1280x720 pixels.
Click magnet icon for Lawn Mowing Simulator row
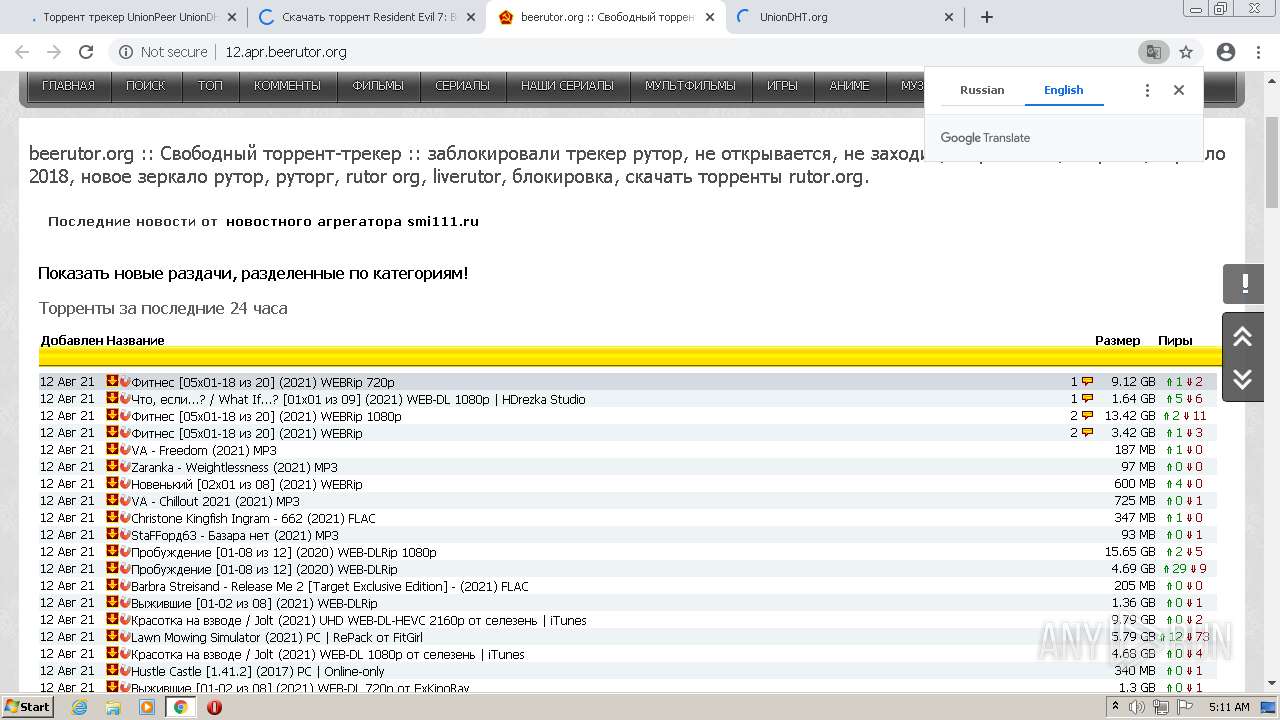click(125, 636)
